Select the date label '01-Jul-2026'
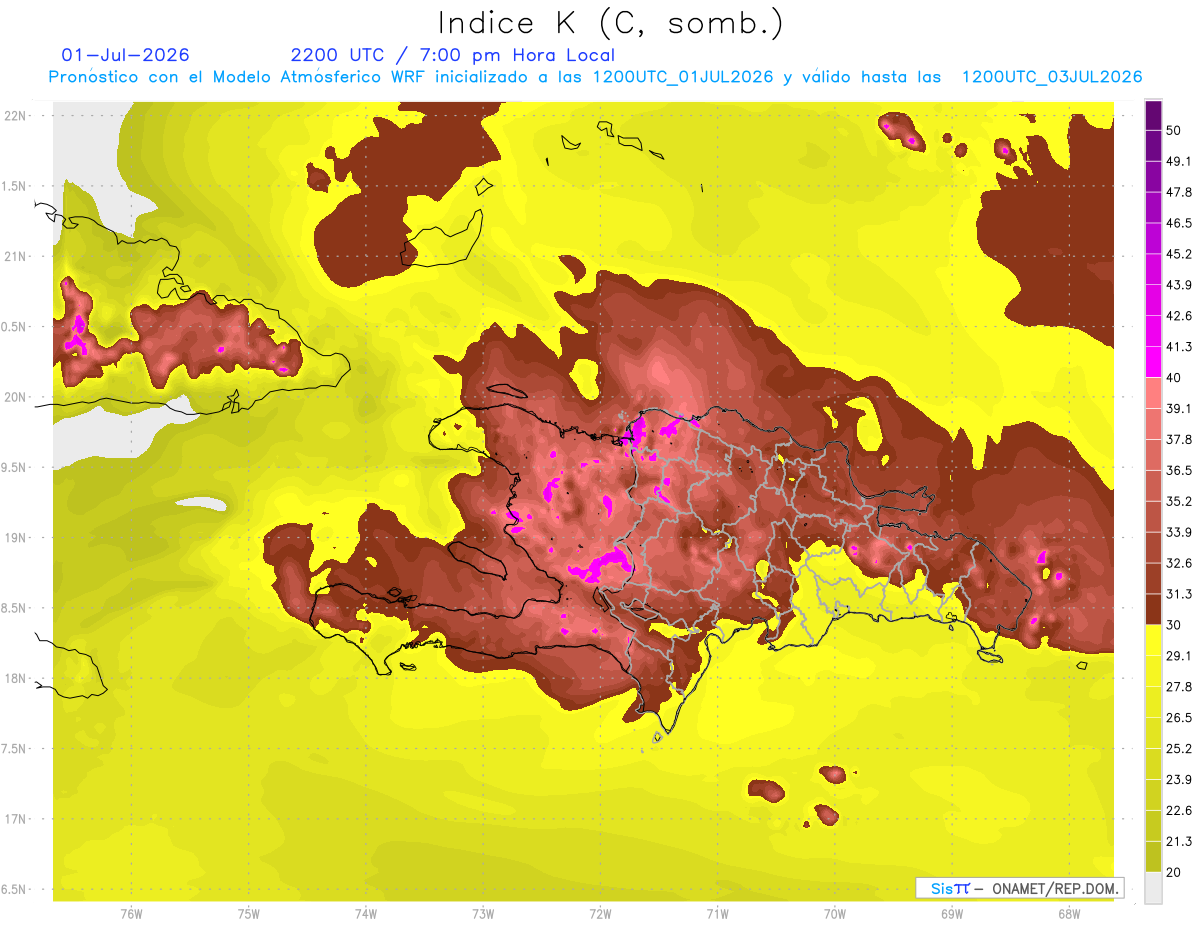 pos(125,55)
